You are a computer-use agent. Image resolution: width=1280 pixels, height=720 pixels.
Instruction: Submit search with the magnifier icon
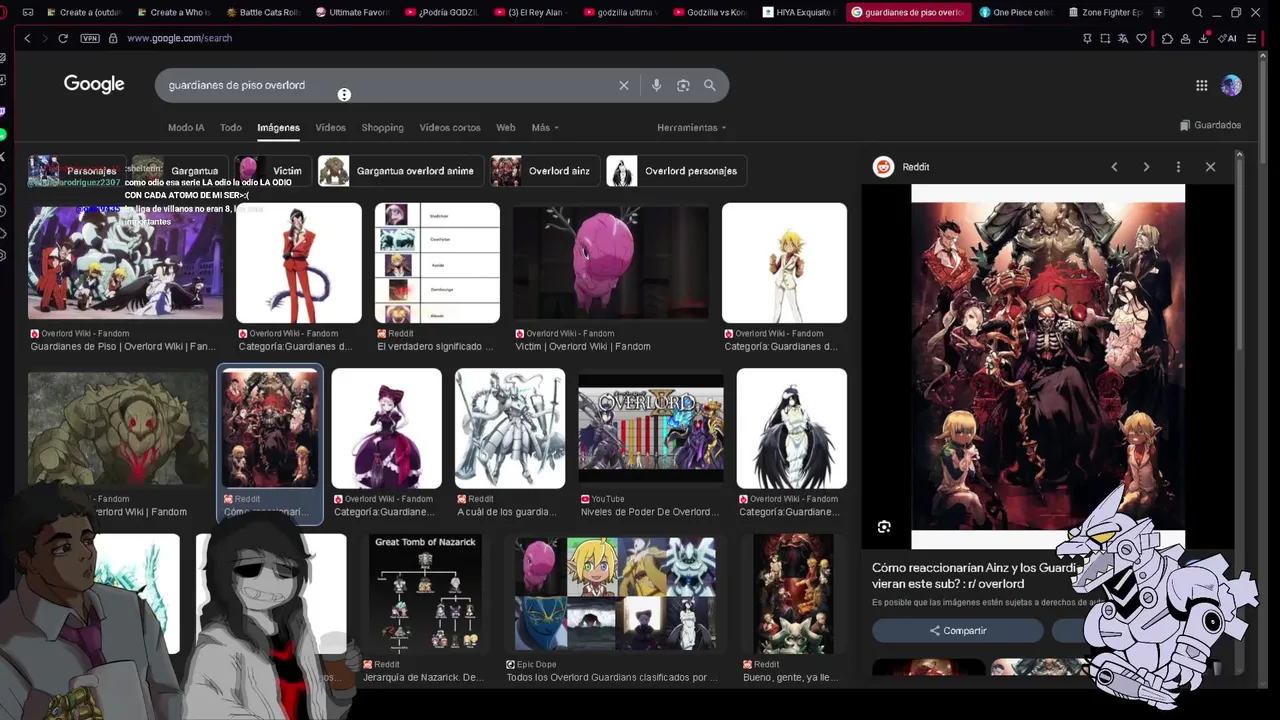pyautogui.click(x=710, y=85)
